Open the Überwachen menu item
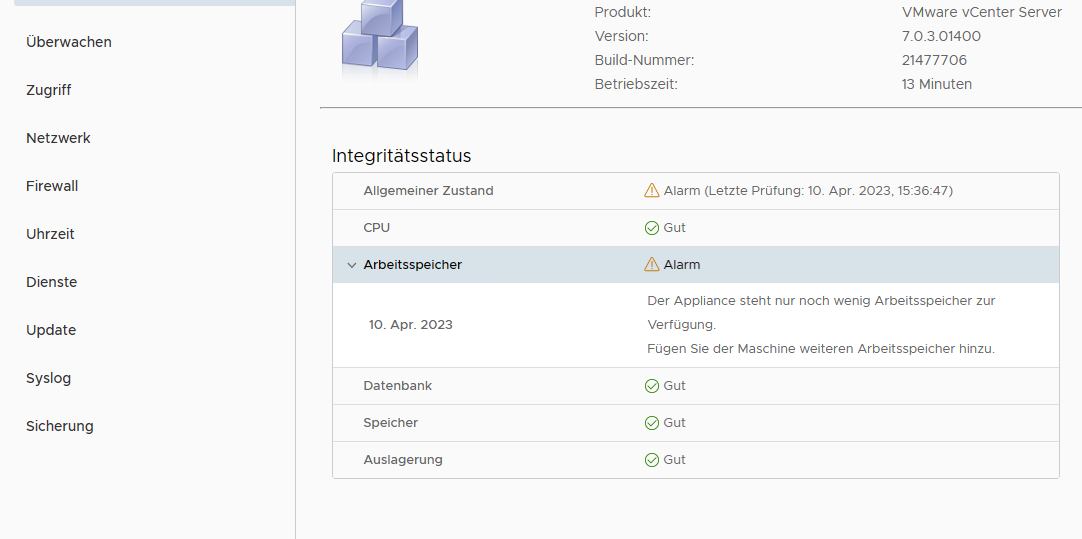 (x=69, y=42)
